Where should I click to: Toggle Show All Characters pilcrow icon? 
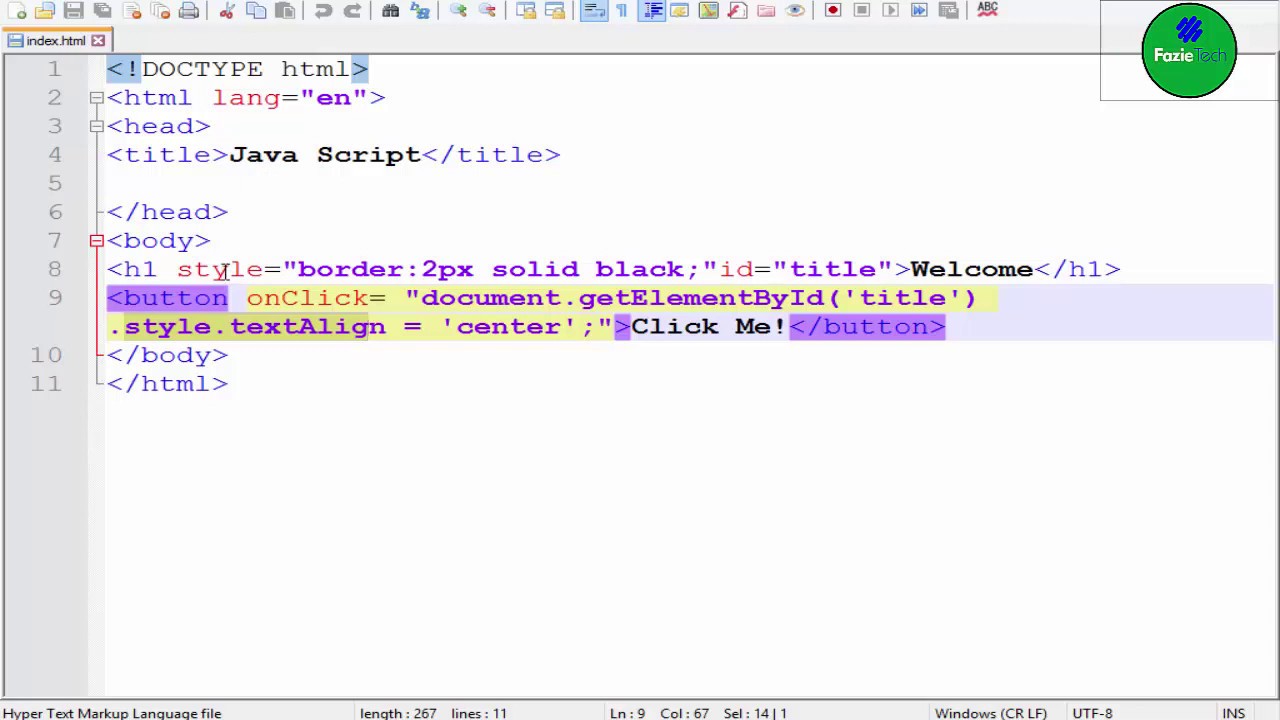(x=622, y=10)
